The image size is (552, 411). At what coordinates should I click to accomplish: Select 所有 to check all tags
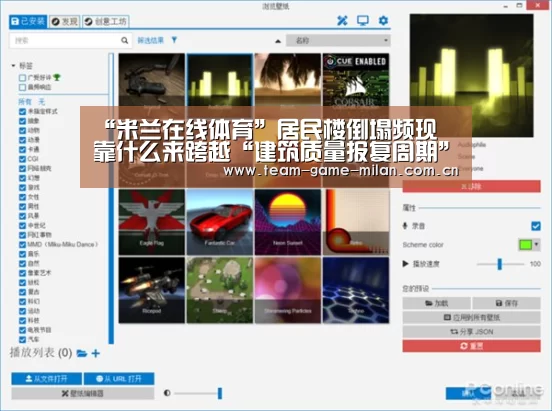tap(25, 102)
